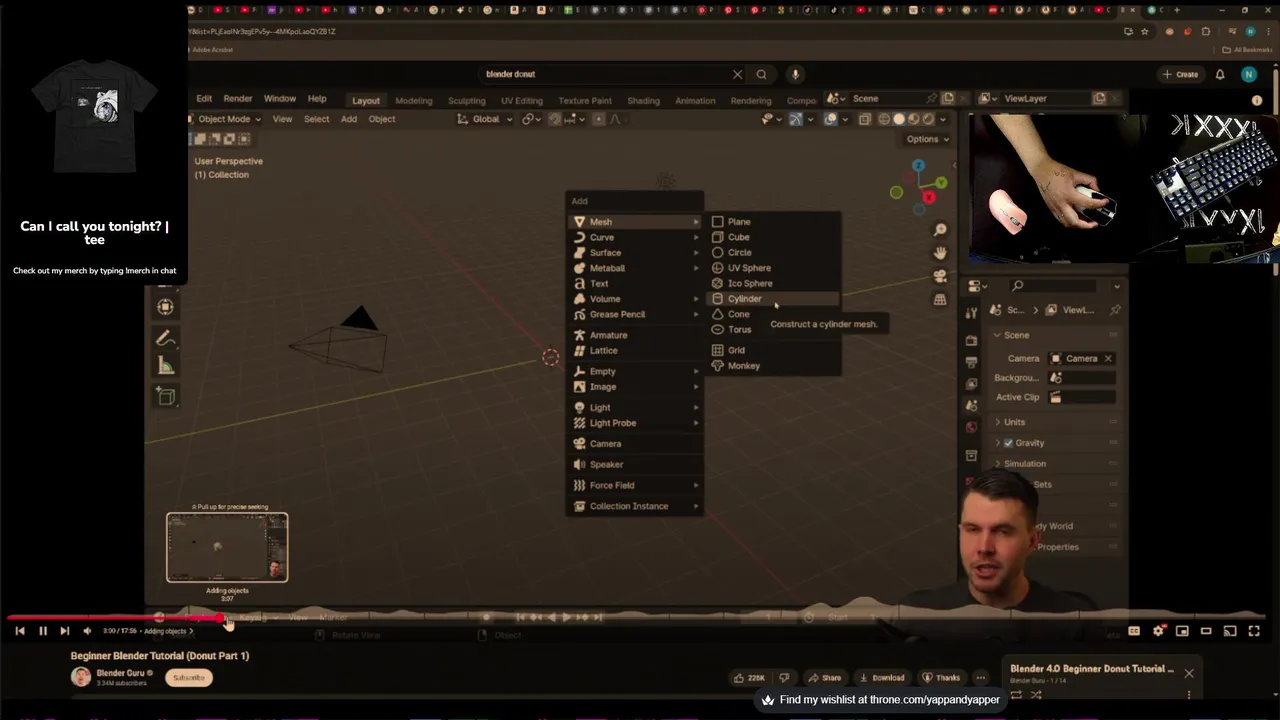Viewport: 1280px width, 720px height.
Task: Pause the YouTube video
Action: (x=43, y=631)
